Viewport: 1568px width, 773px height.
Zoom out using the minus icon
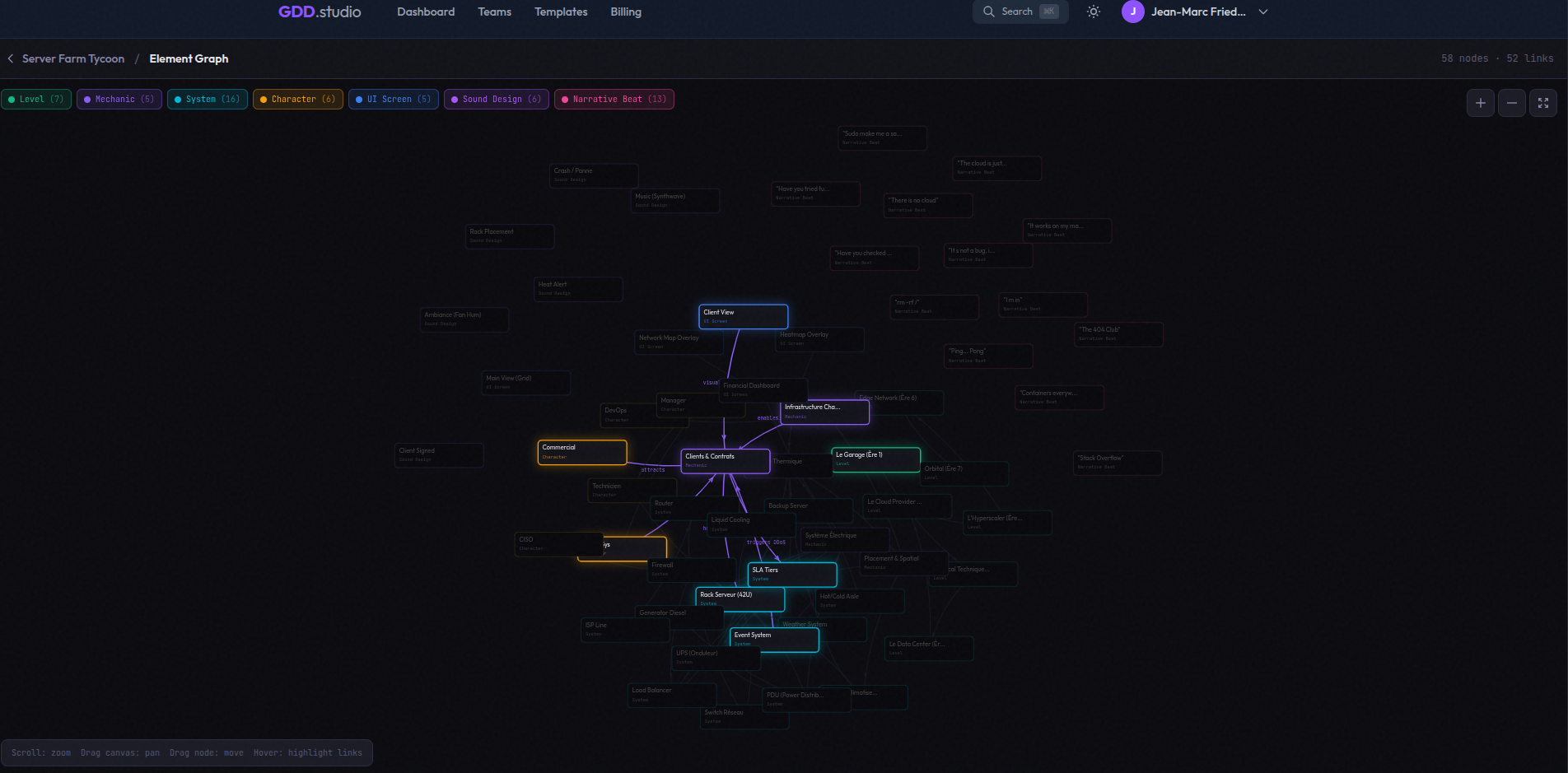(x=1511, y=102)
